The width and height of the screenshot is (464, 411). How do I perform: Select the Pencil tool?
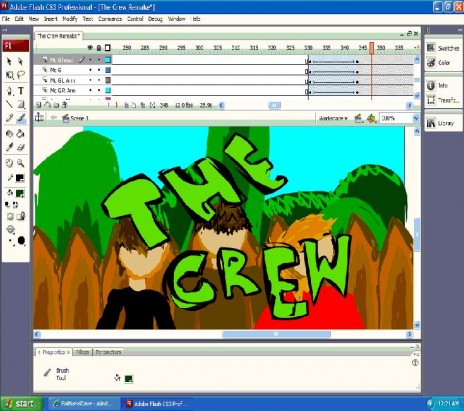click(x=9, y=118)
